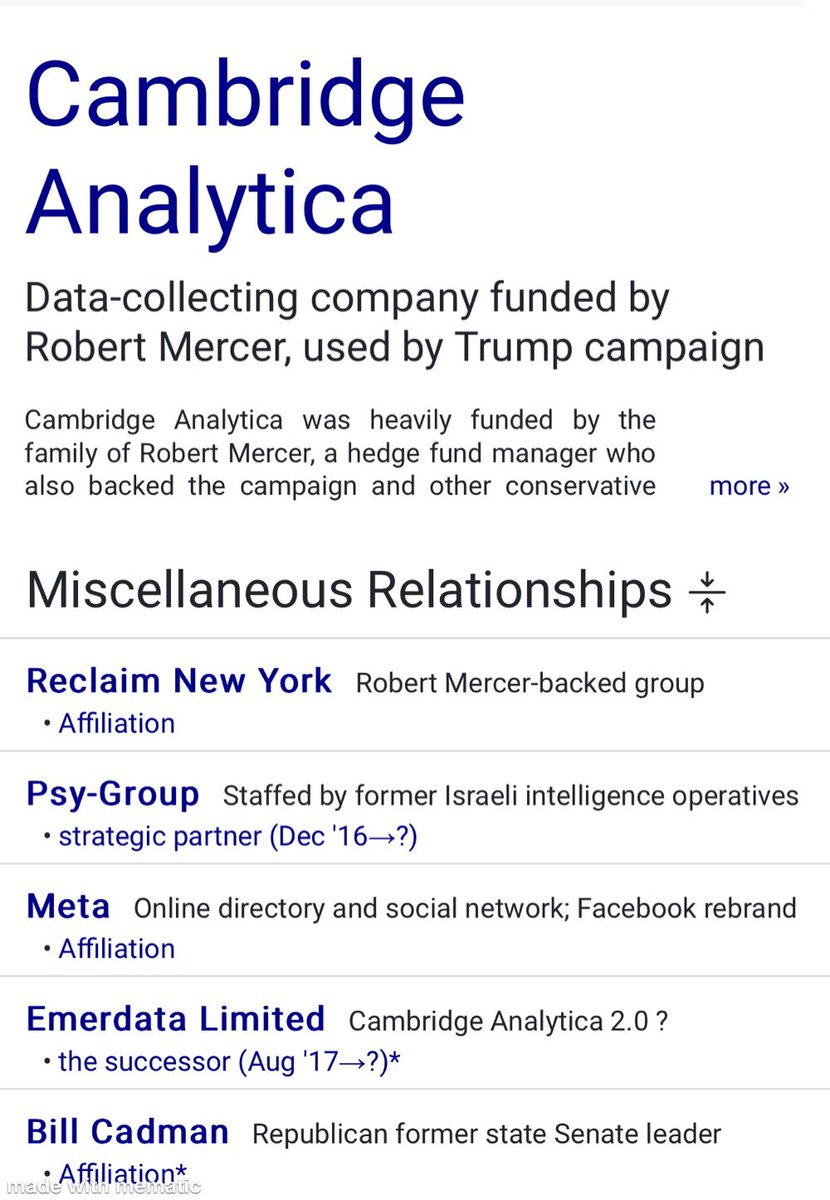Click the 'made with mematic' watermark

tap(101, 1187)
